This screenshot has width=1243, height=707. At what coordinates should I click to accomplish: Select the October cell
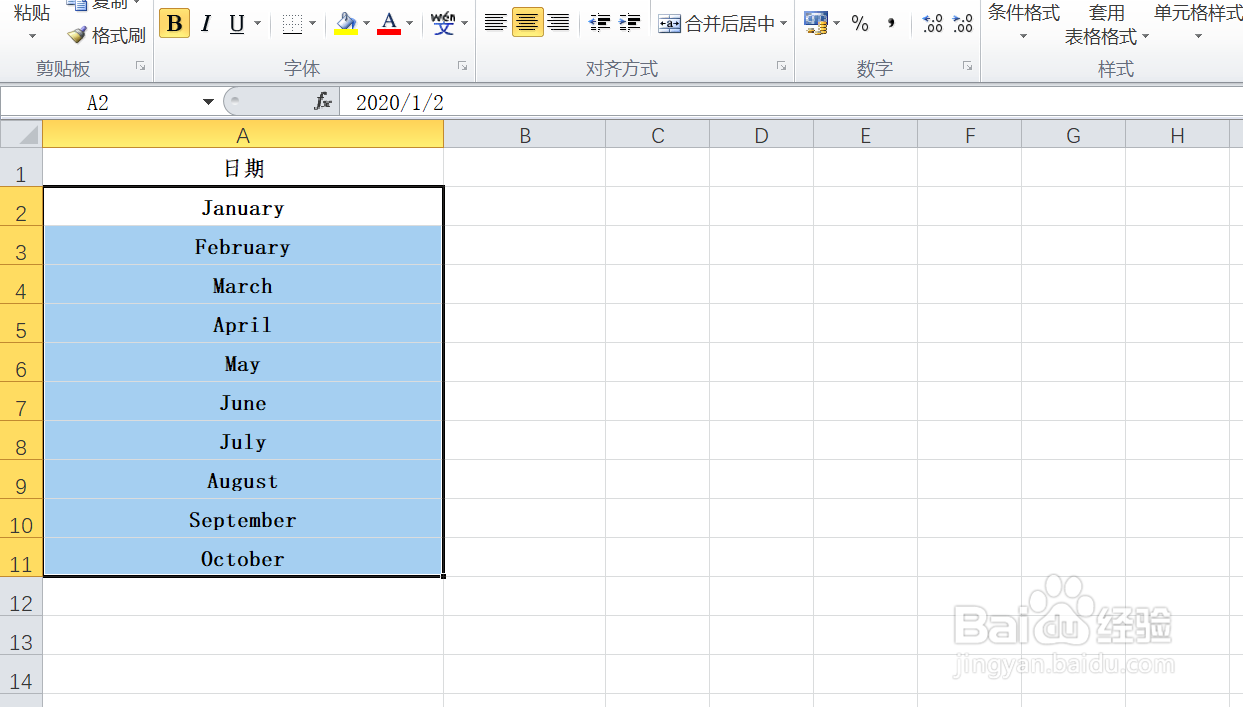tap(243, 558)
